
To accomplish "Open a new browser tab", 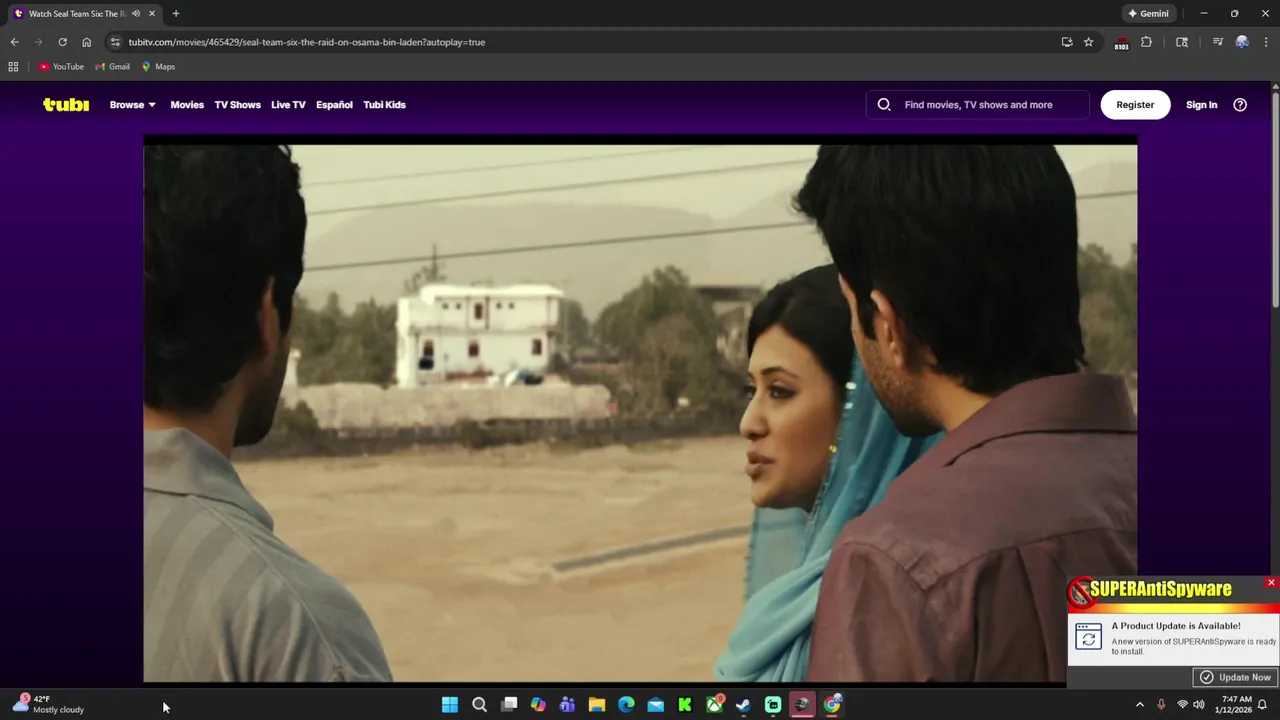I will point(176,13).
